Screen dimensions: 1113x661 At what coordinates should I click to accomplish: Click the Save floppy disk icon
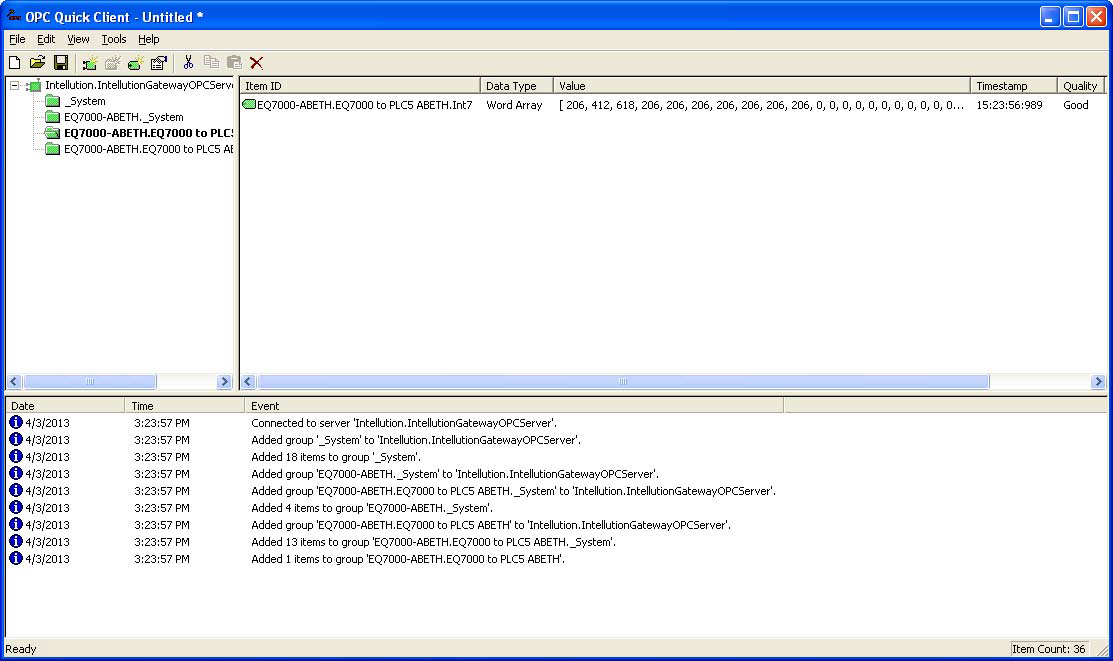click(60, 62)
